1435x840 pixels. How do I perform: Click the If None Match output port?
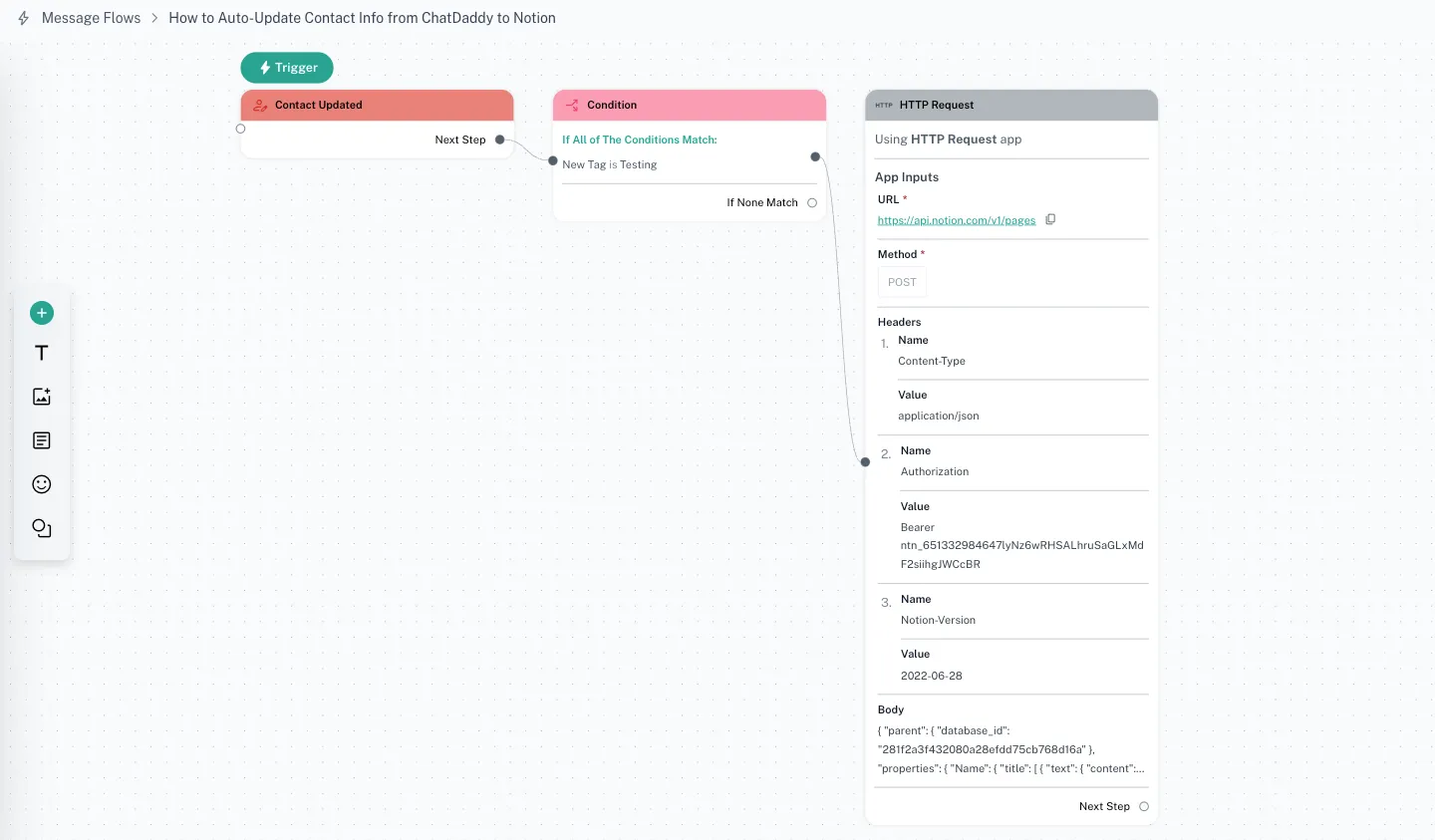[x=812, y=202]
